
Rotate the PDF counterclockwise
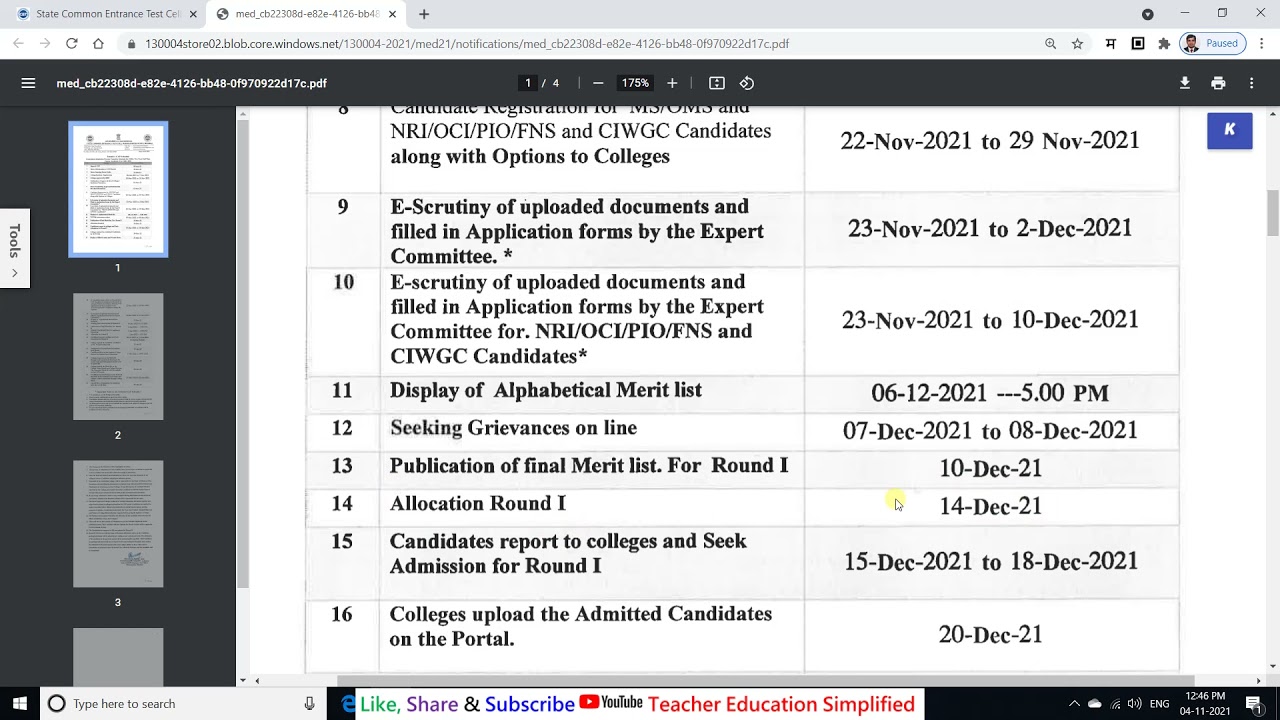point(747,83)
